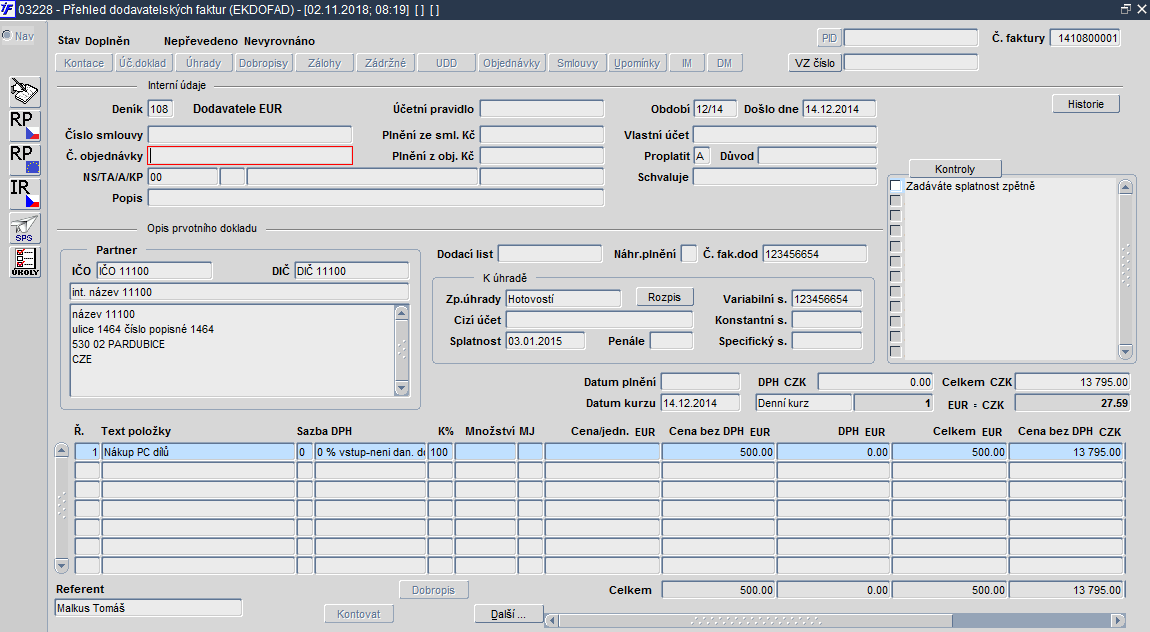The image size is (1150, 632).
Task: Click the Popis input field
Action: click(376, 198)
